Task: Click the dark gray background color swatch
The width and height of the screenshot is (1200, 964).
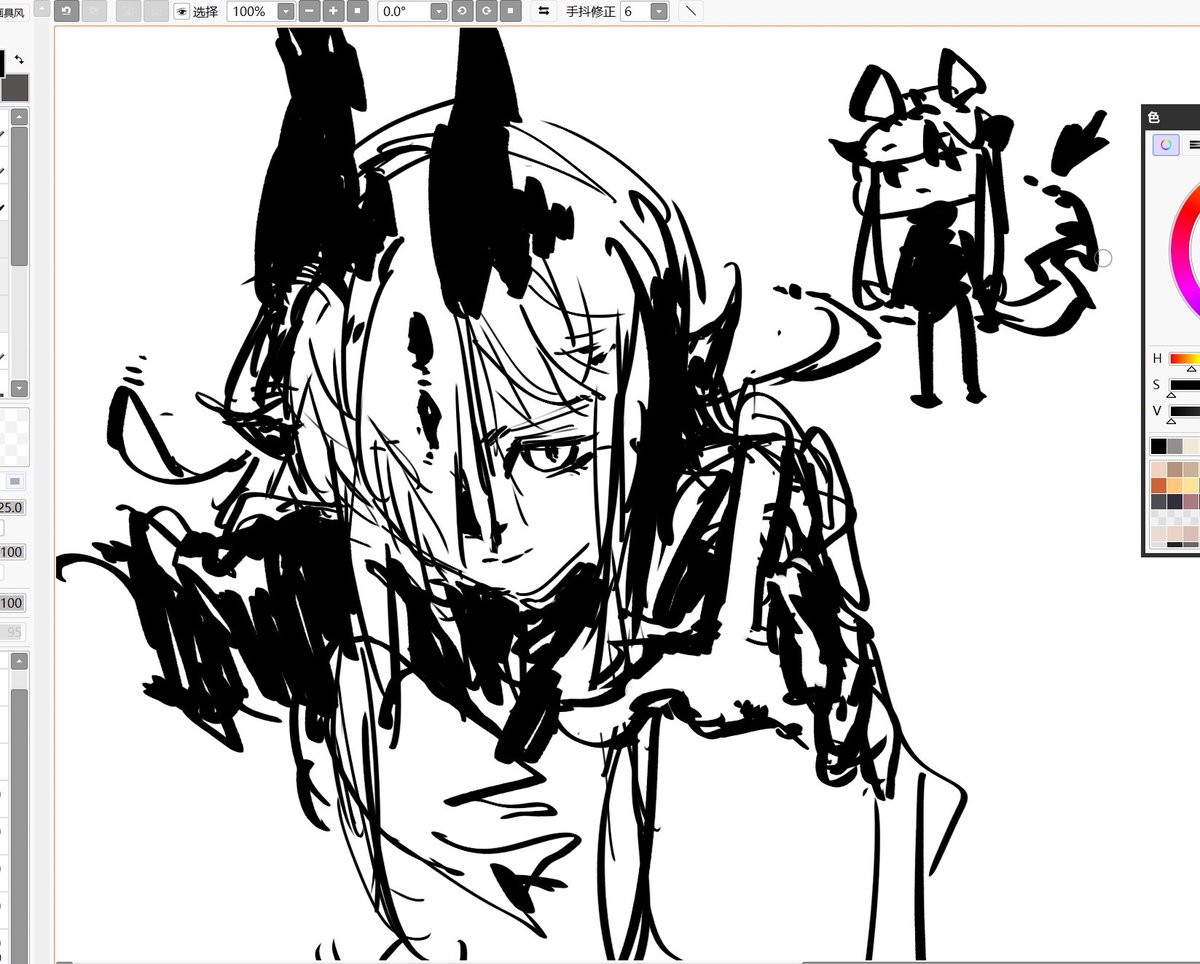Action: coord(16,88)
